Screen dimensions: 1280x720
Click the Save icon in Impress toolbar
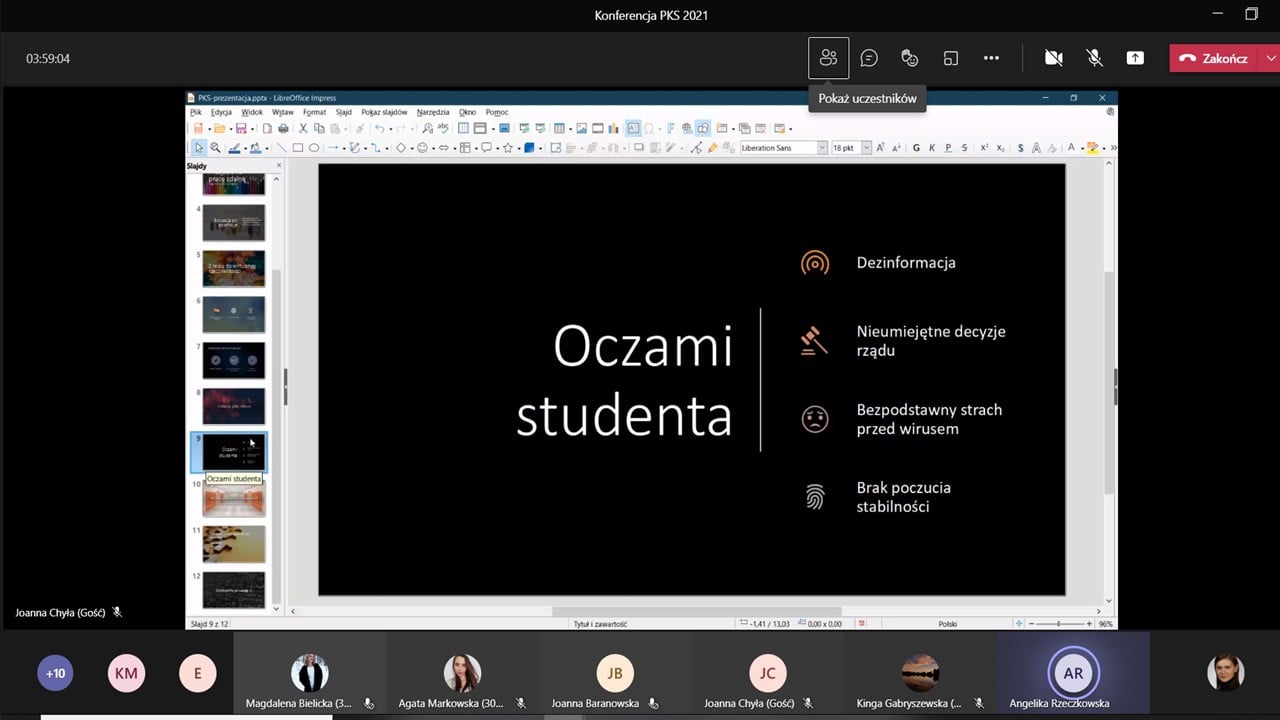coord(241,128)
